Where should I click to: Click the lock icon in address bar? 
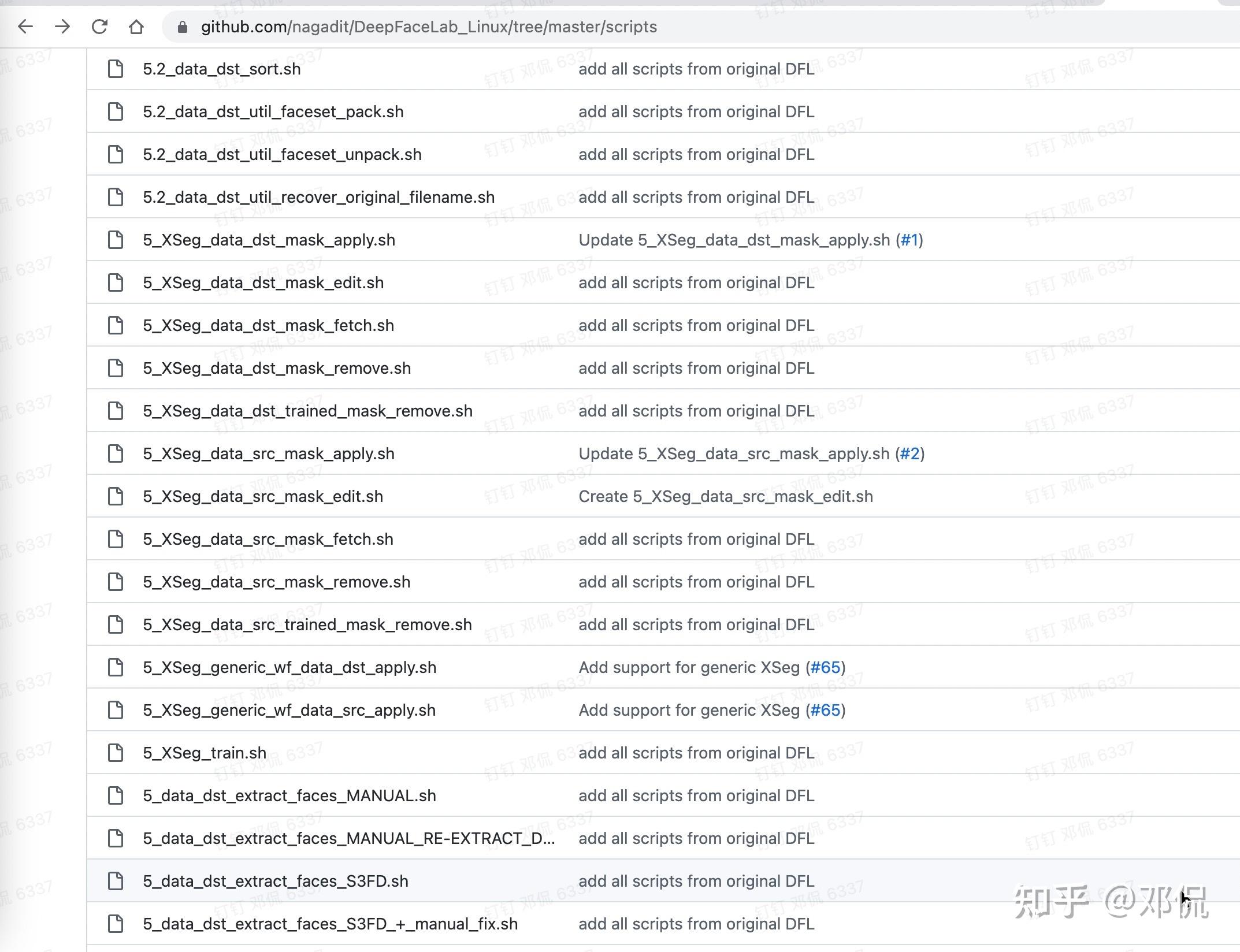[182, 27]
